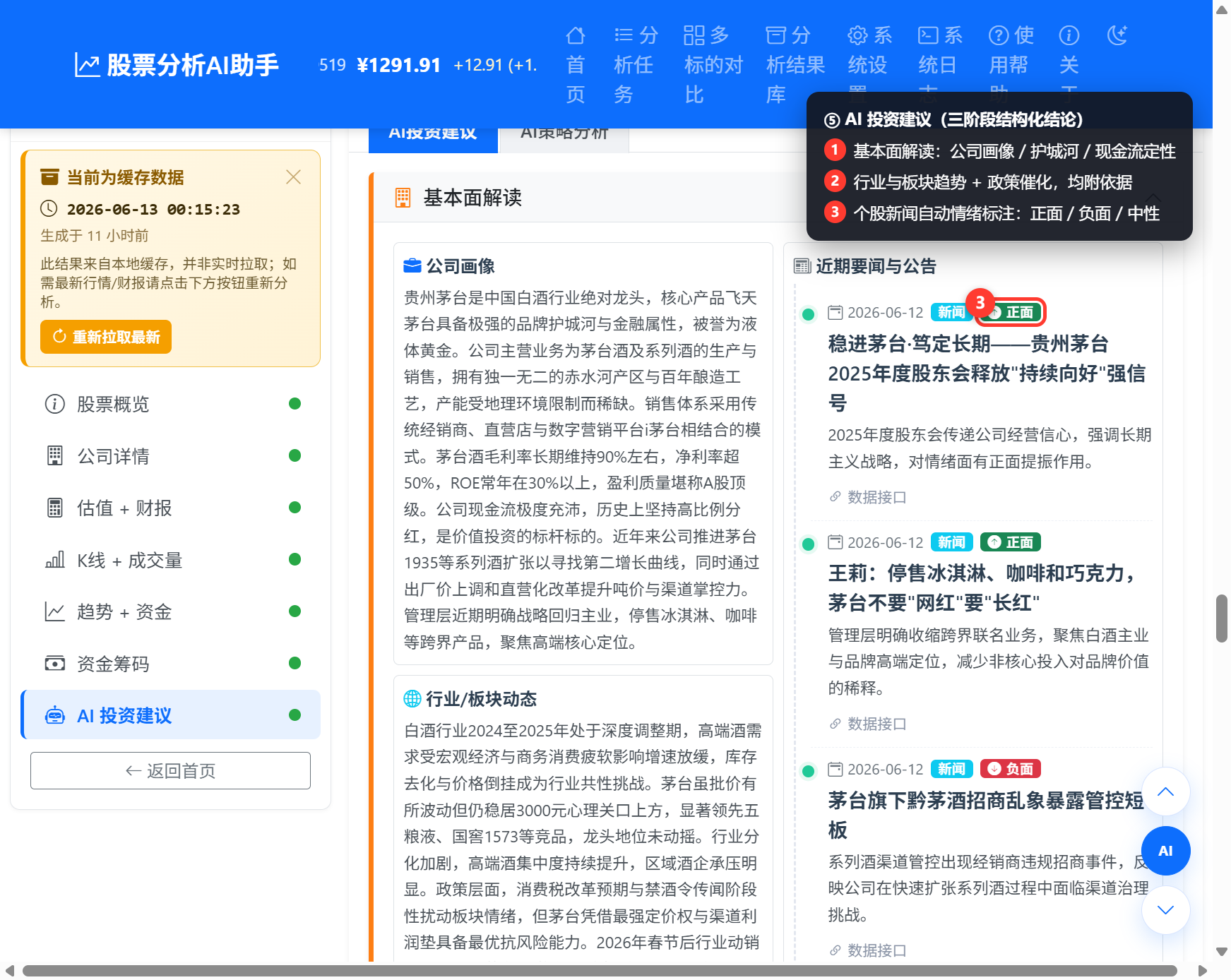
Task: Click the horizontal scrollbar thumb
Action: 600,971
